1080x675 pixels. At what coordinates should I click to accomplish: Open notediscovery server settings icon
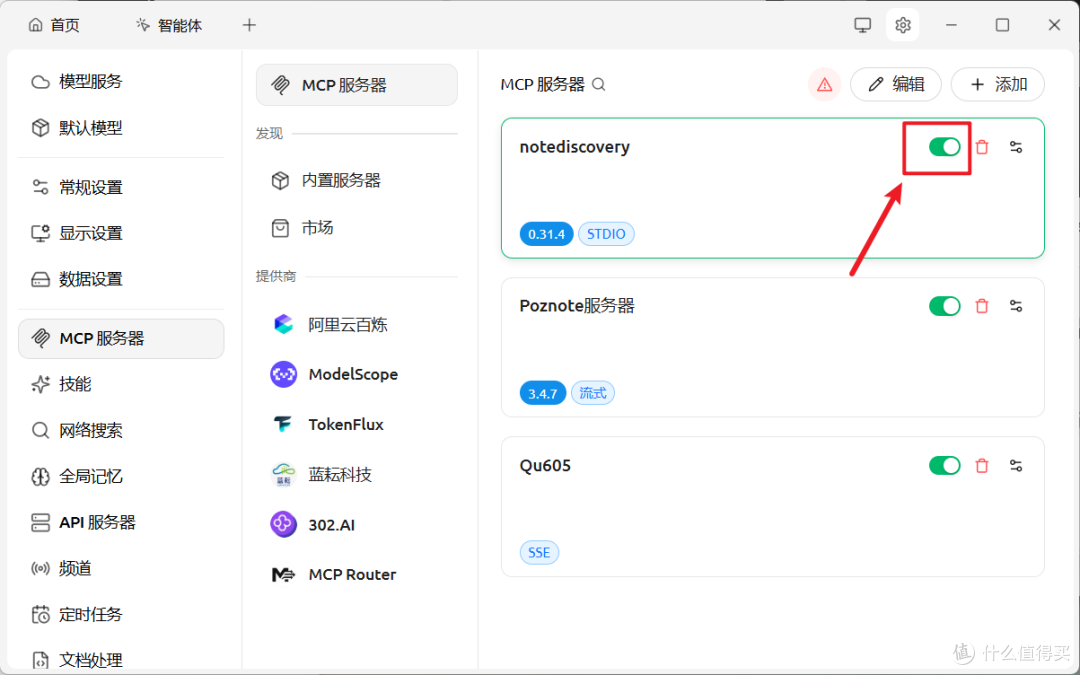click(1016, 147)
